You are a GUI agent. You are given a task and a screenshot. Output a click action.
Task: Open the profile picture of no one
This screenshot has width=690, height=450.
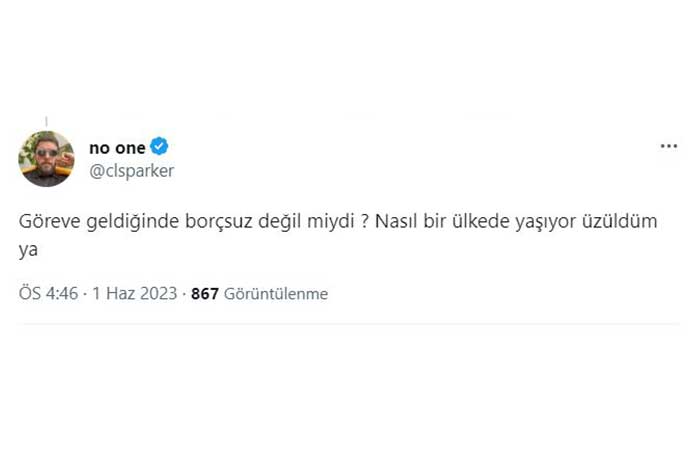[46, 158]
